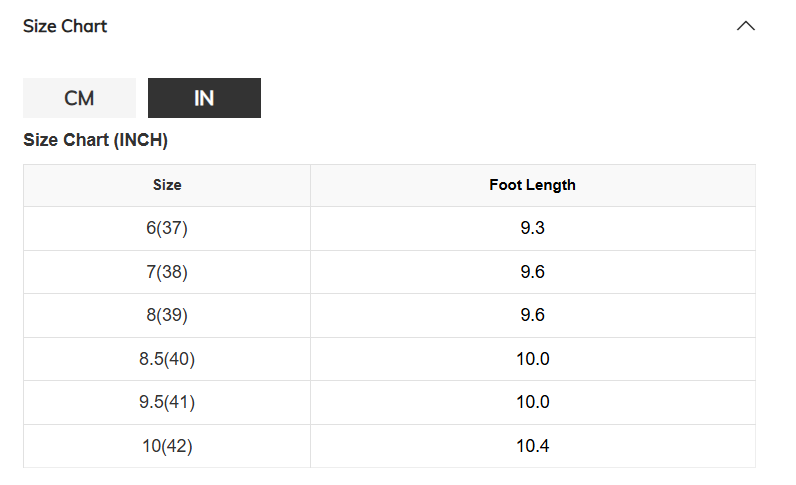Select the IN unit tab
This screenshot has width=796, height=485.
pos(204,98)
